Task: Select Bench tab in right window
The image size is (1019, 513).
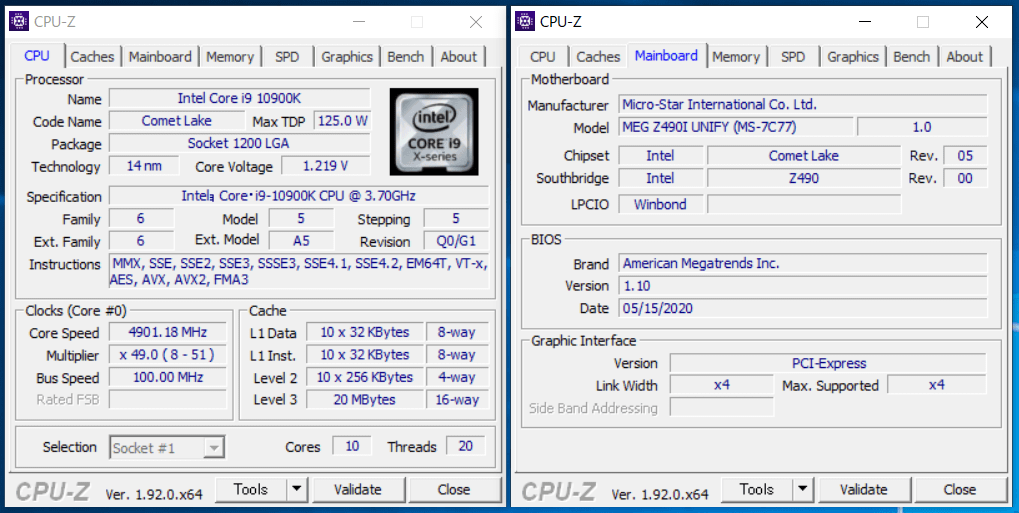Action: pyautogui.click(x=912, y=57)
